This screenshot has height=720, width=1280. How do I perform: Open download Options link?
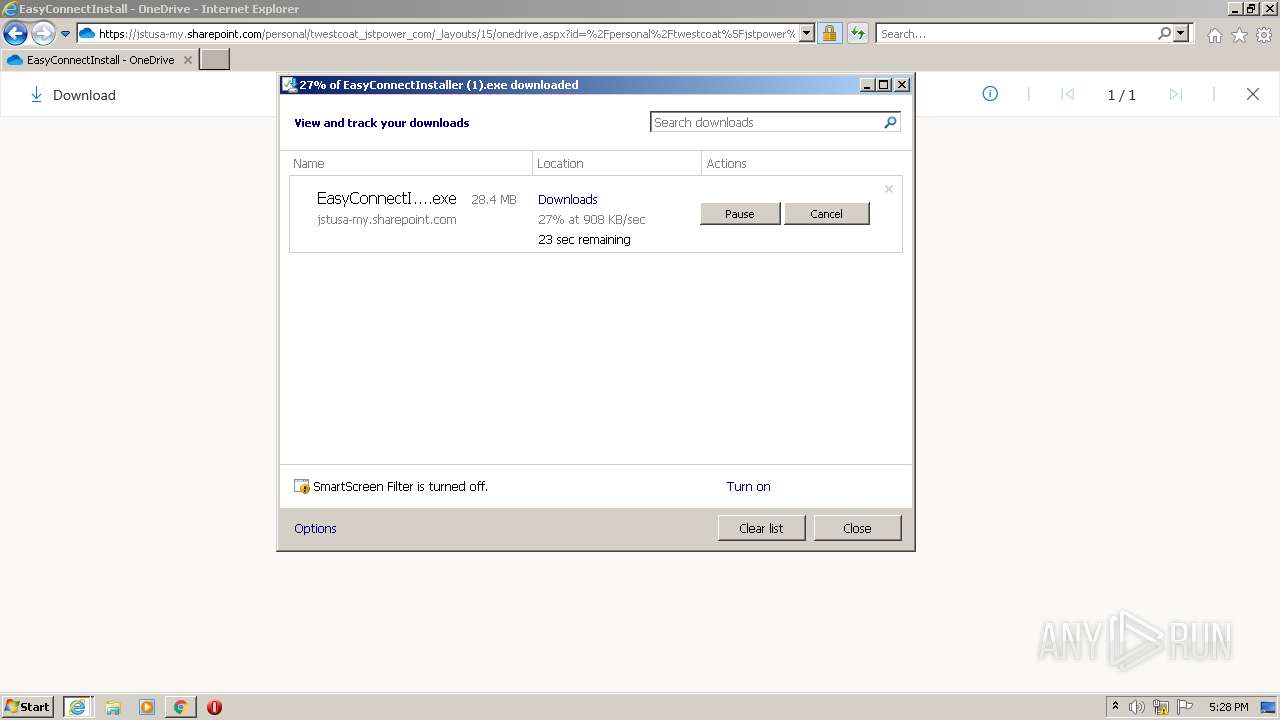(x=315, y=529)
